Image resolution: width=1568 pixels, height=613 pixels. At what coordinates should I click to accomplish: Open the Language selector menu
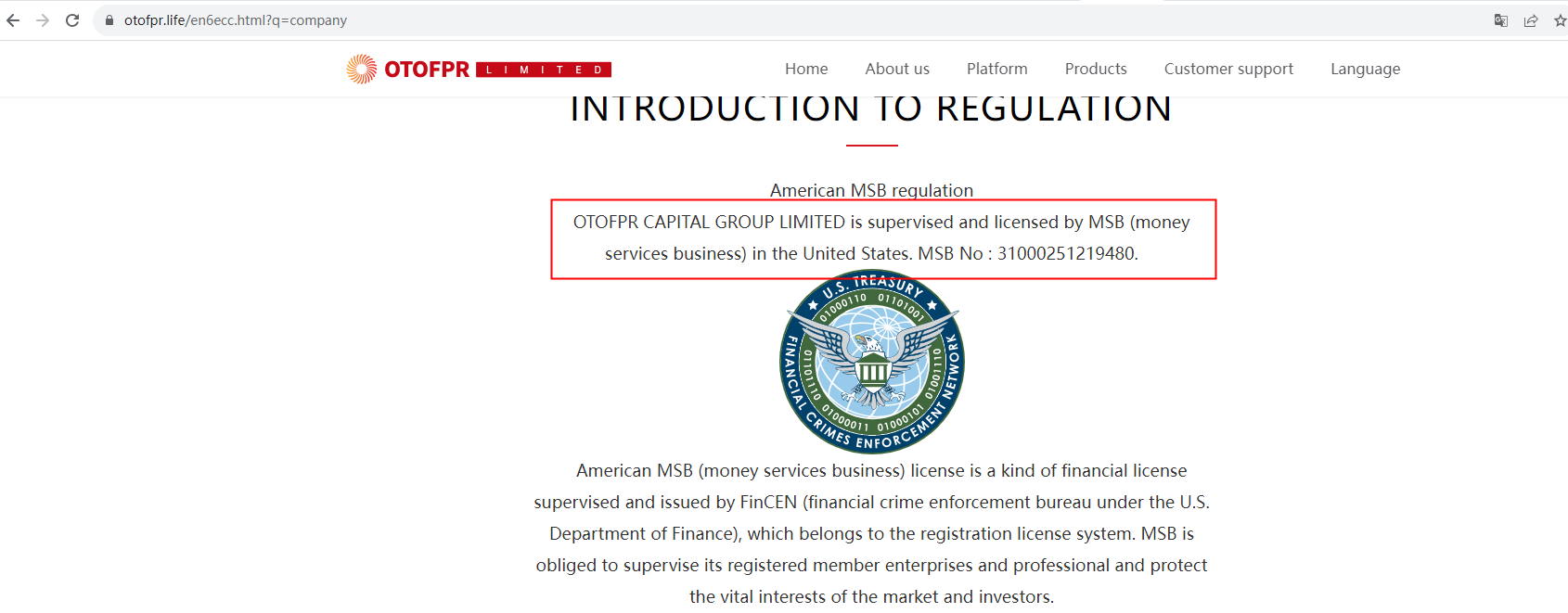pos(1366,69)
